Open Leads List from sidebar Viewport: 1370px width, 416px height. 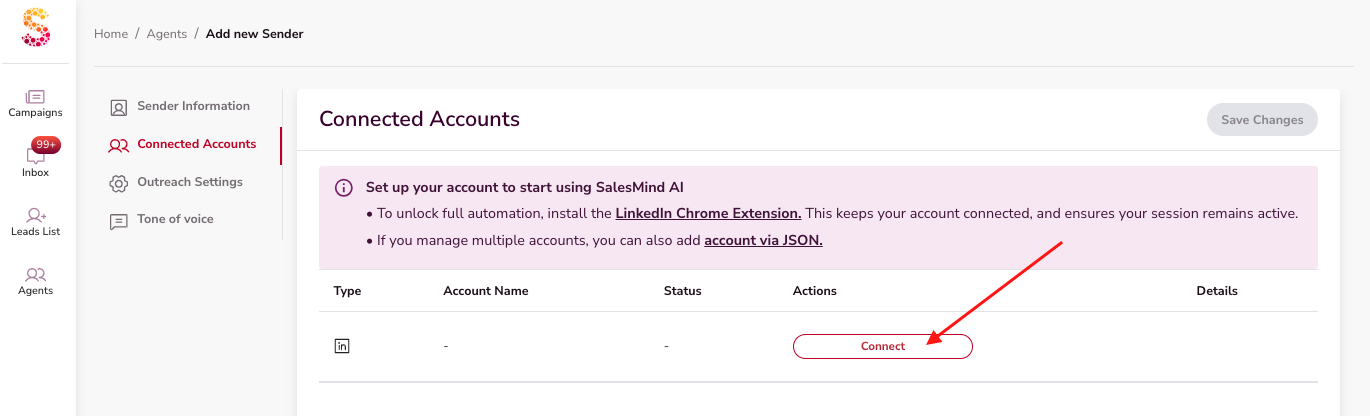pos(36,215)
